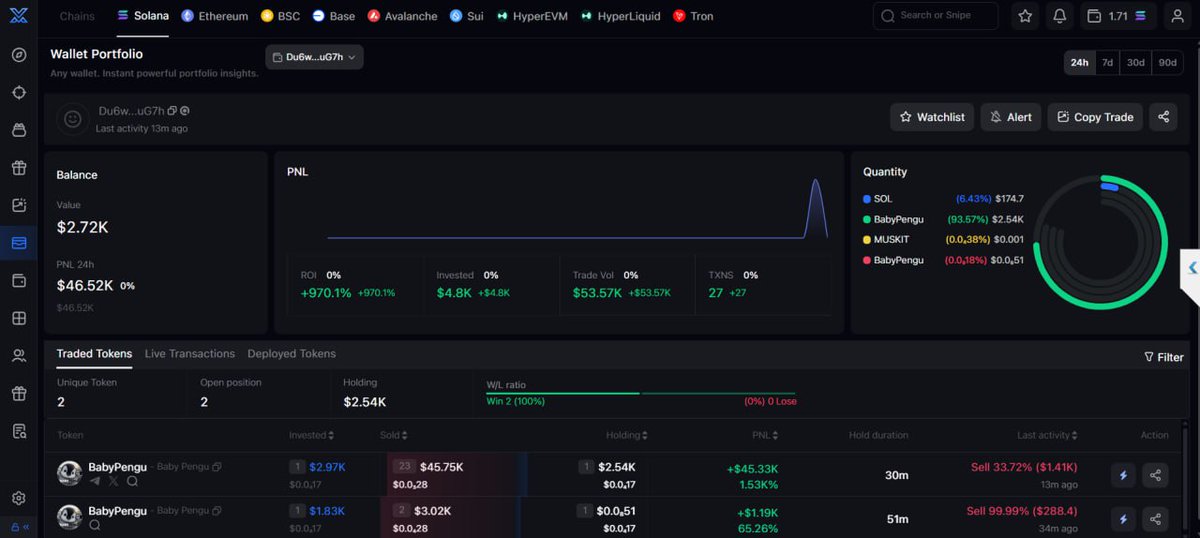Open the crosshair sniper icon in sidebar
Image resolution: width=1200 pixels, height=538 pixels.
click(19, 92)
